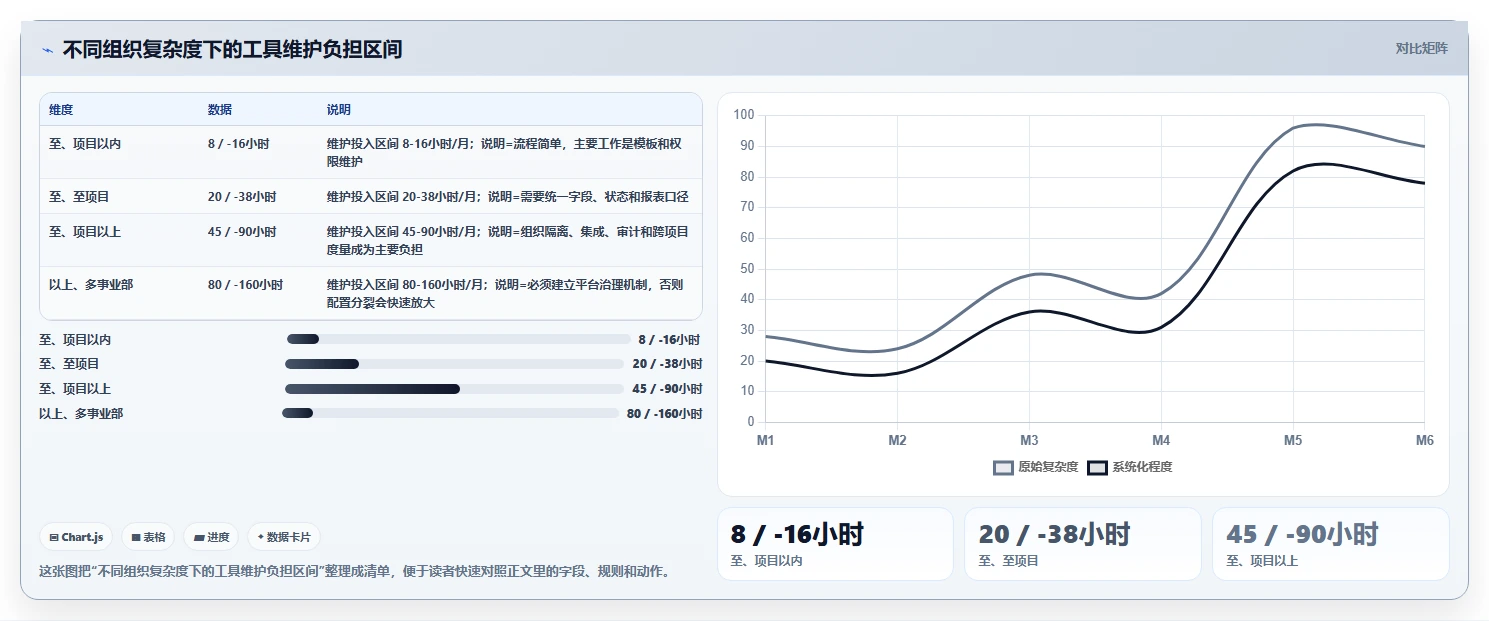Click the 至、项目以内 progress bar
Image resolution: width=1489 pixels, height=621 pixels.
click(459, 339)
